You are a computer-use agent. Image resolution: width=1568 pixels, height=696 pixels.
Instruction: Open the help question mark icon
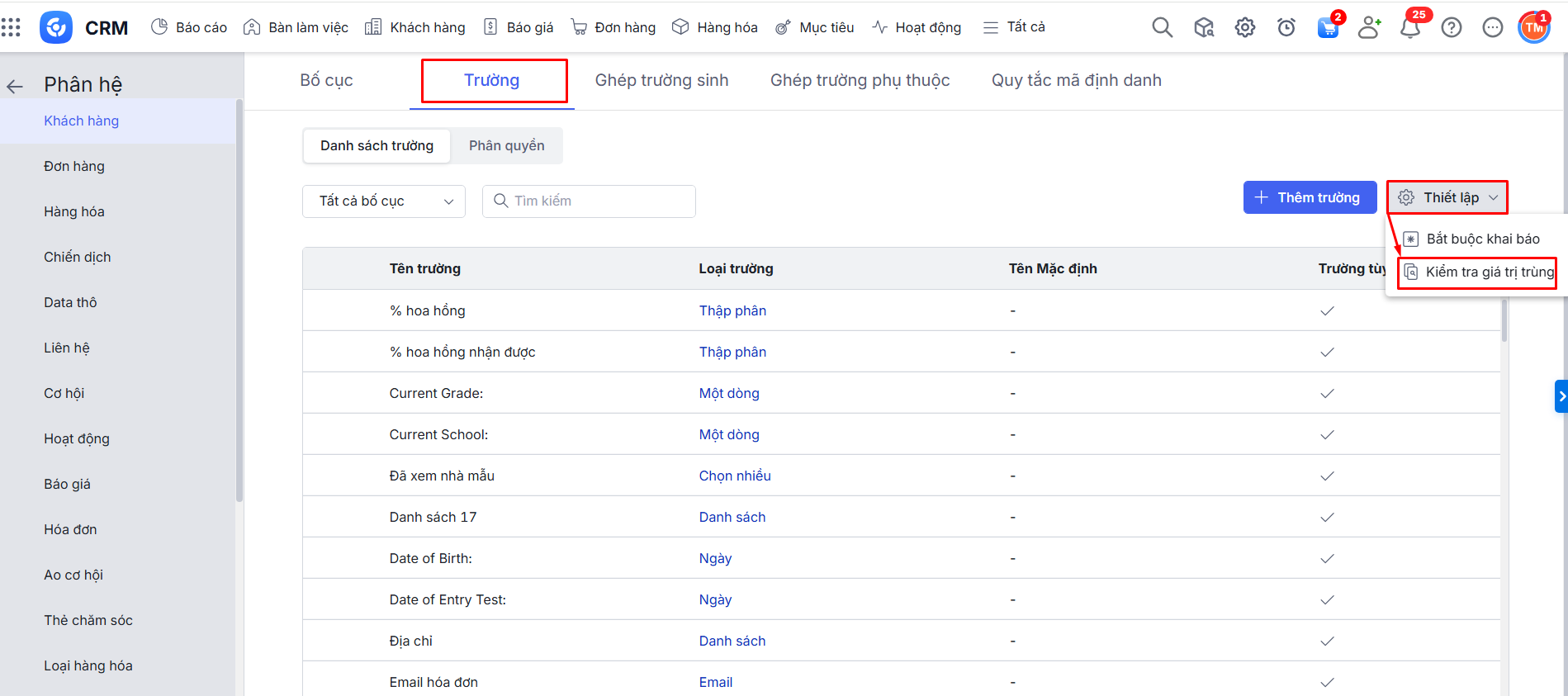coord(1451,27)
